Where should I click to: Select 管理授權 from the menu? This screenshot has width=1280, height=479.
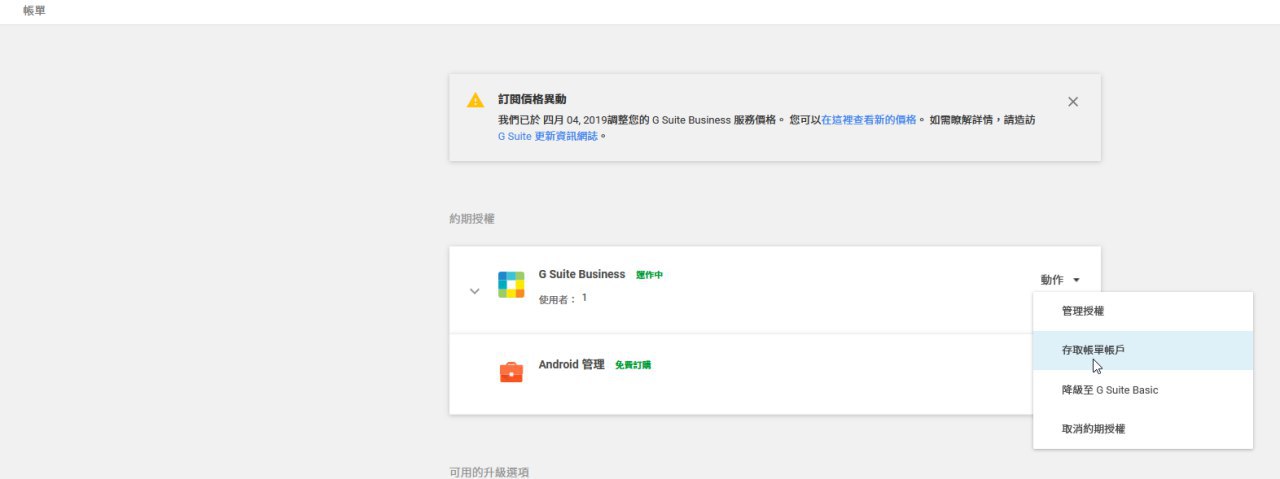1143,312
